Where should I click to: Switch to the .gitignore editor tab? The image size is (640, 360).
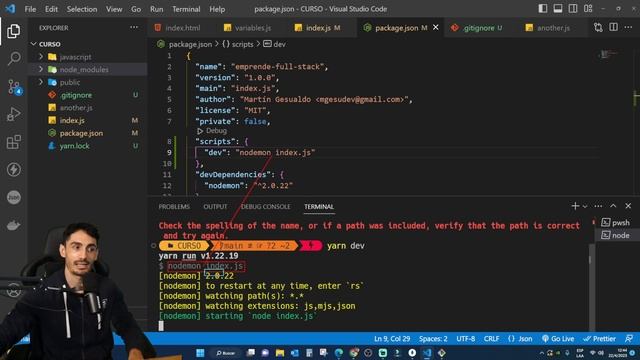[477, 28]
